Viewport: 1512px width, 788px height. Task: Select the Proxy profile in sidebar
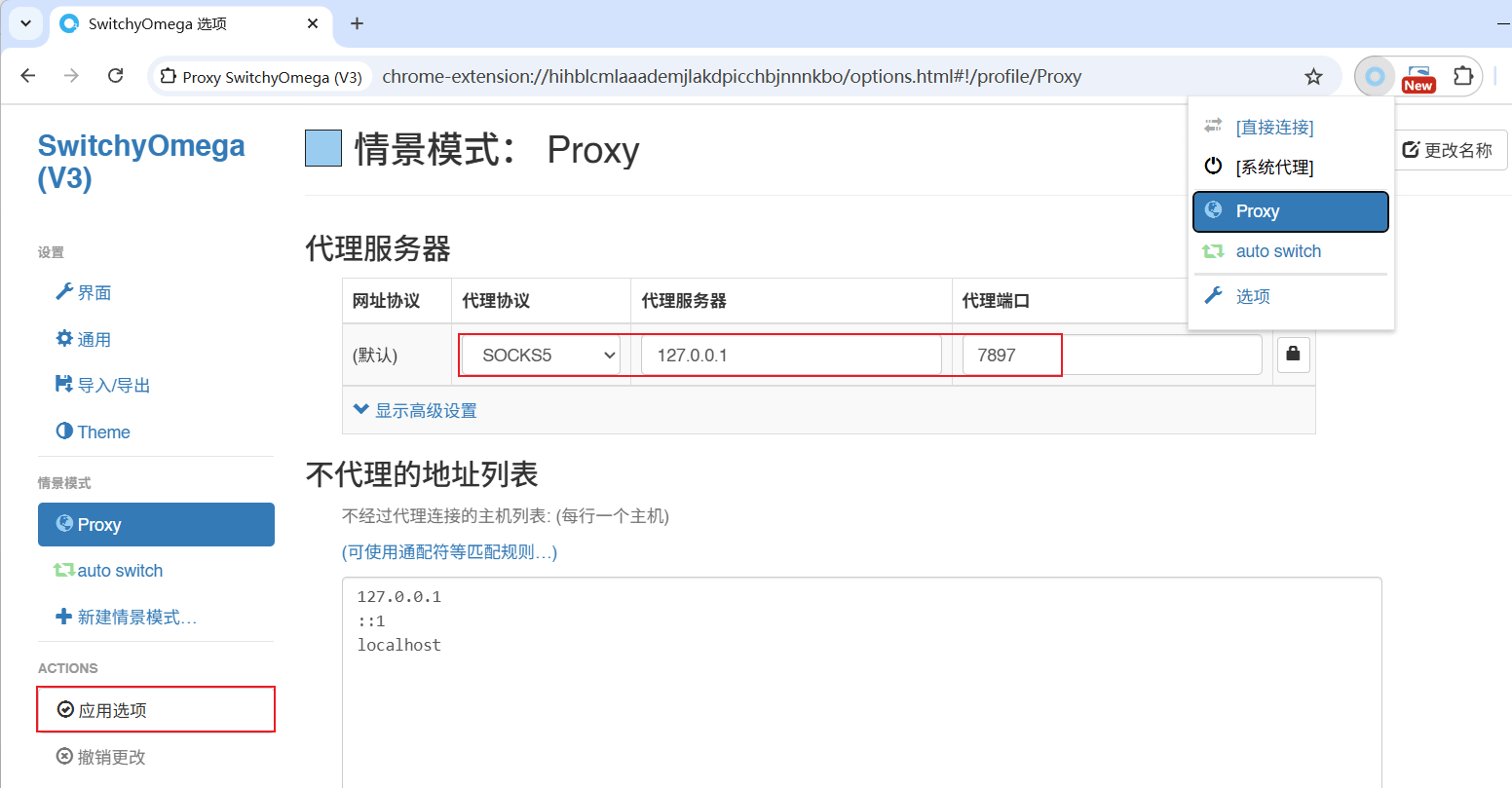coord(156,524)
